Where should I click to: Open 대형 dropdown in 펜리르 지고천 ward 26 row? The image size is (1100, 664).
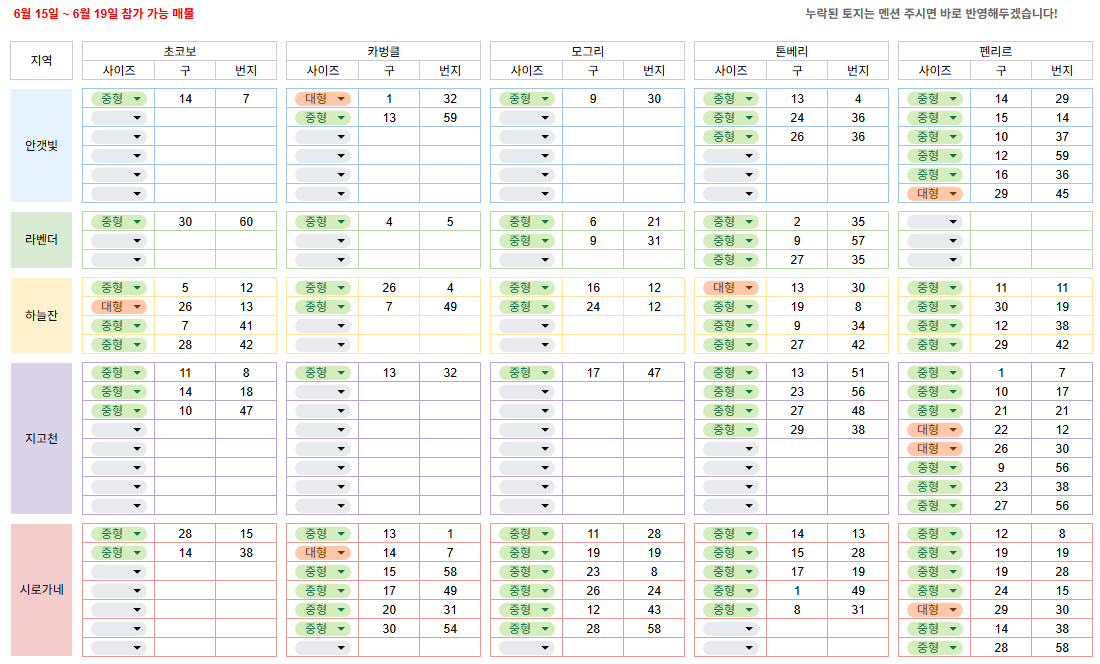pyautogui.click(x=934, y=449)
